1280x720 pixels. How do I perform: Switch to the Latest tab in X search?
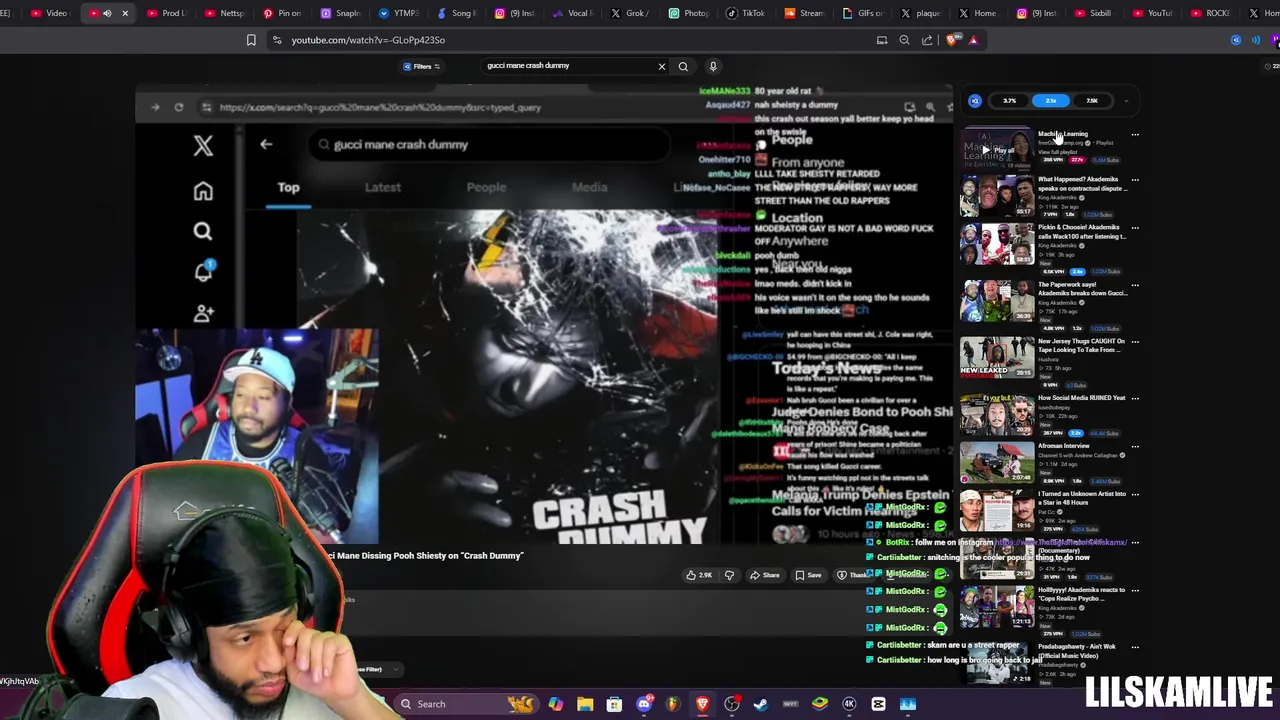click(x=383, y=187)
